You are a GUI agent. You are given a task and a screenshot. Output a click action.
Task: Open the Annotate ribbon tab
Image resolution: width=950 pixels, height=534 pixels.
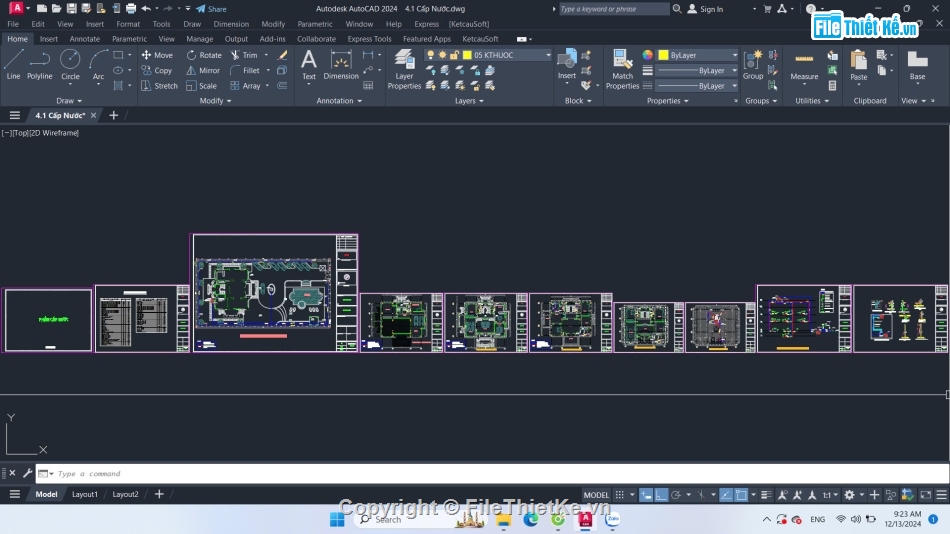point(85,39)
